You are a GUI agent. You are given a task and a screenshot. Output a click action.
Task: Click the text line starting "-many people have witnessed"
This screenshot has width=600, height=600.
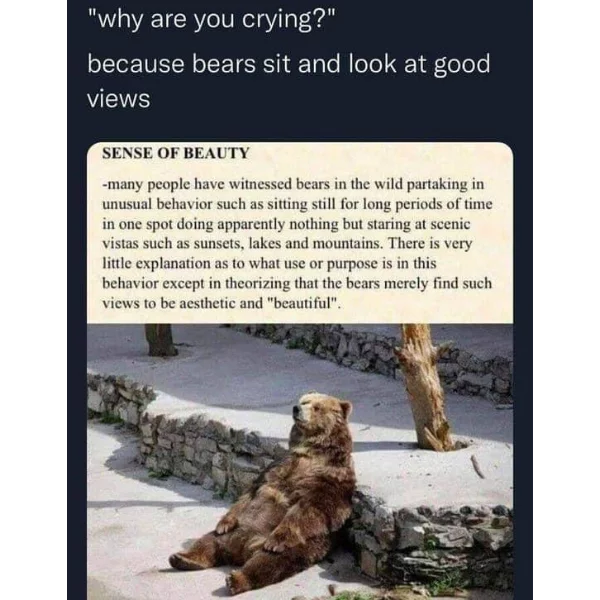(293, 184)
